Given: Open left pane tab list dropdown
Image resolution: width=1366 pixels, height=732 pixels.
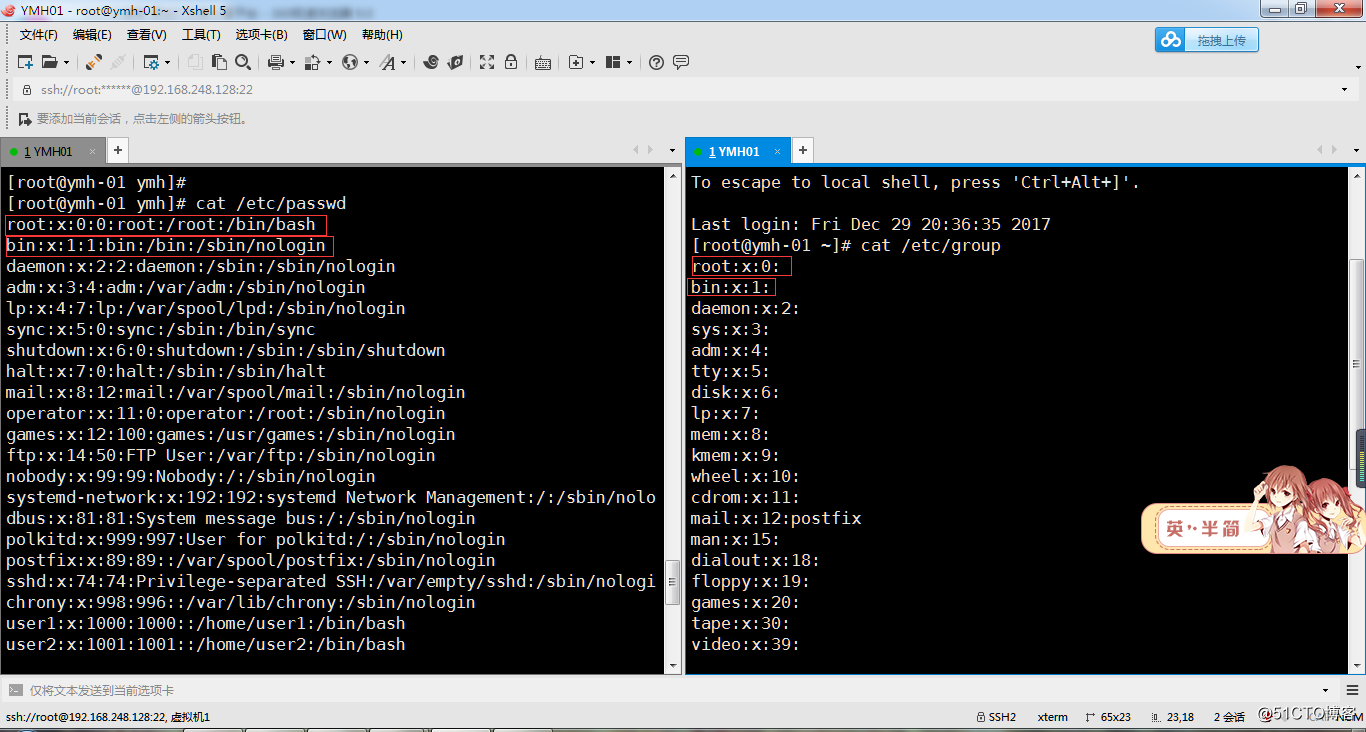Looking at the screenshot, I should click(x=672, y=151).
